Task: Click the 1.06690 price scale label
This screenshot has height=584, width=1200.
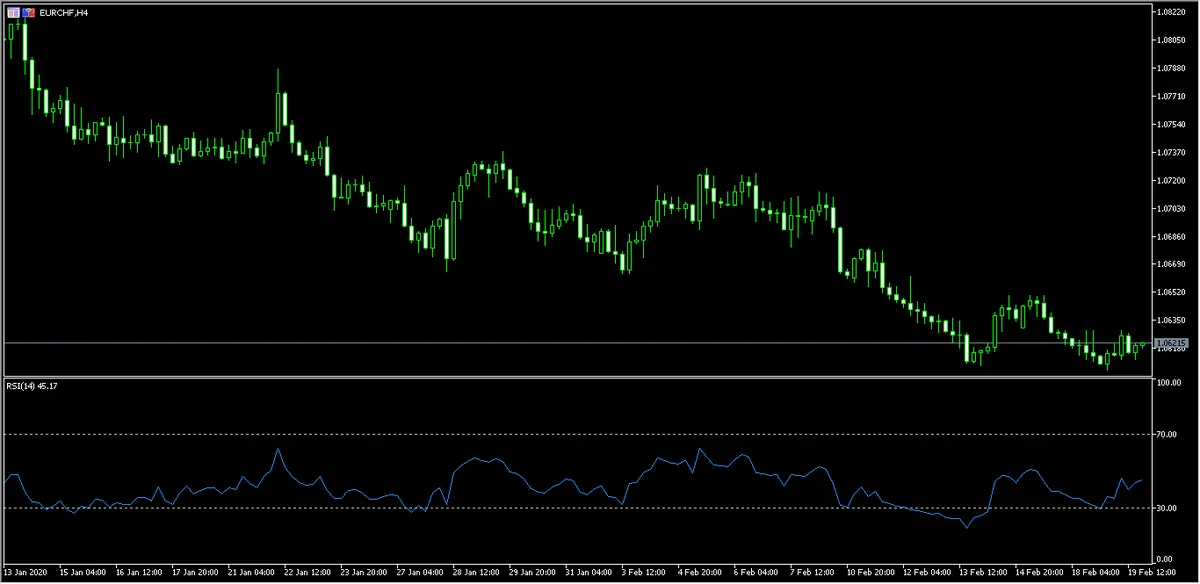Action: (1172, 264)
